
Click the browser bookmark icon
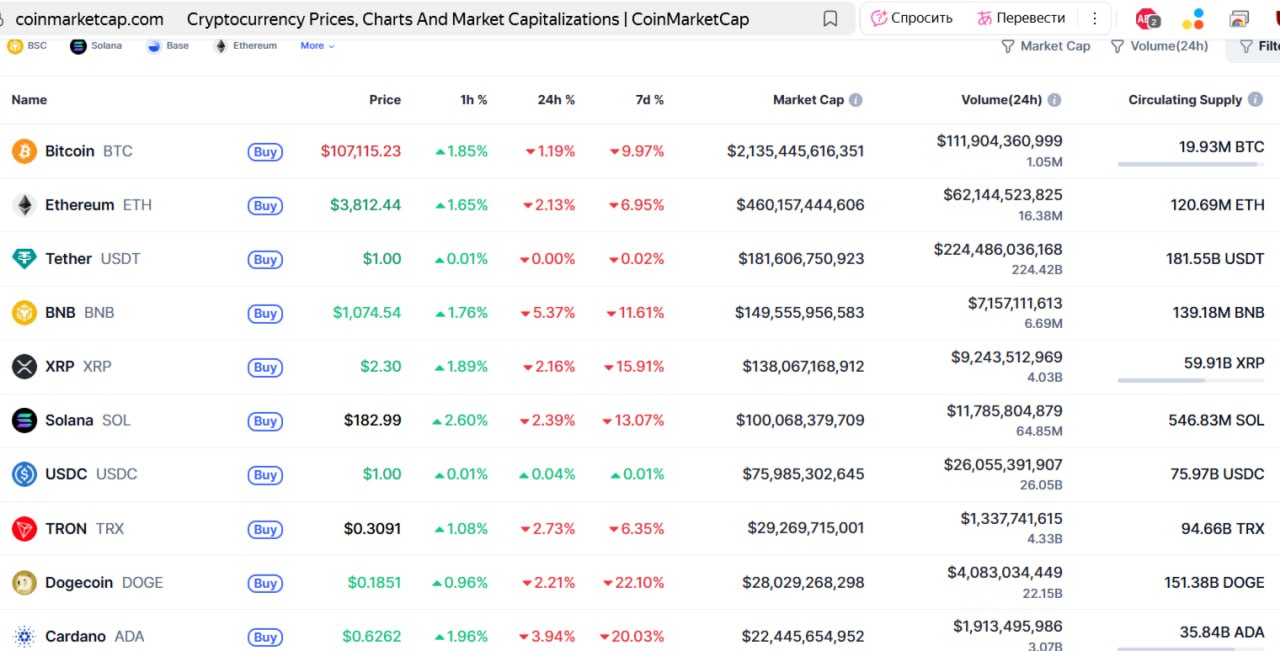click(830, 19)
